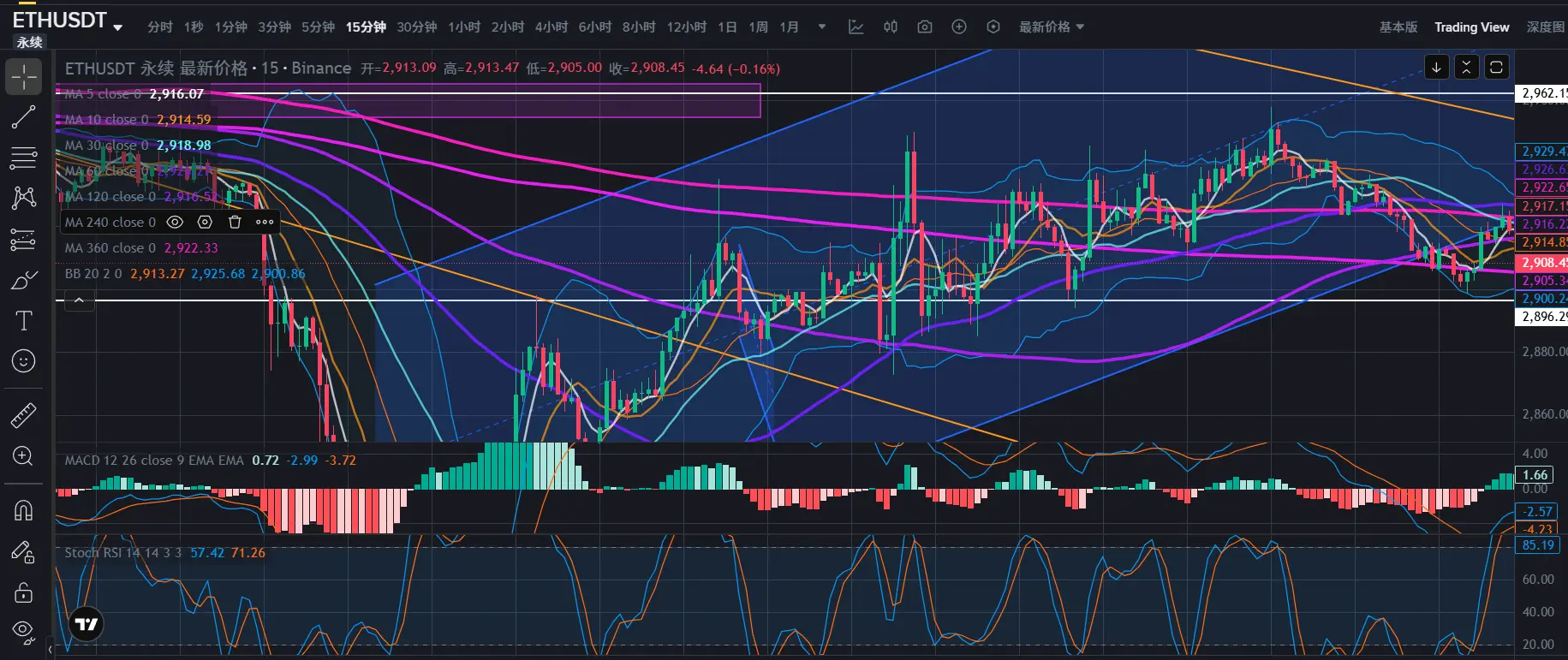The width and height of the screenshot is (1568, 660).
Task: Switch chart to 1日 interval
Action: pos(727,27)
